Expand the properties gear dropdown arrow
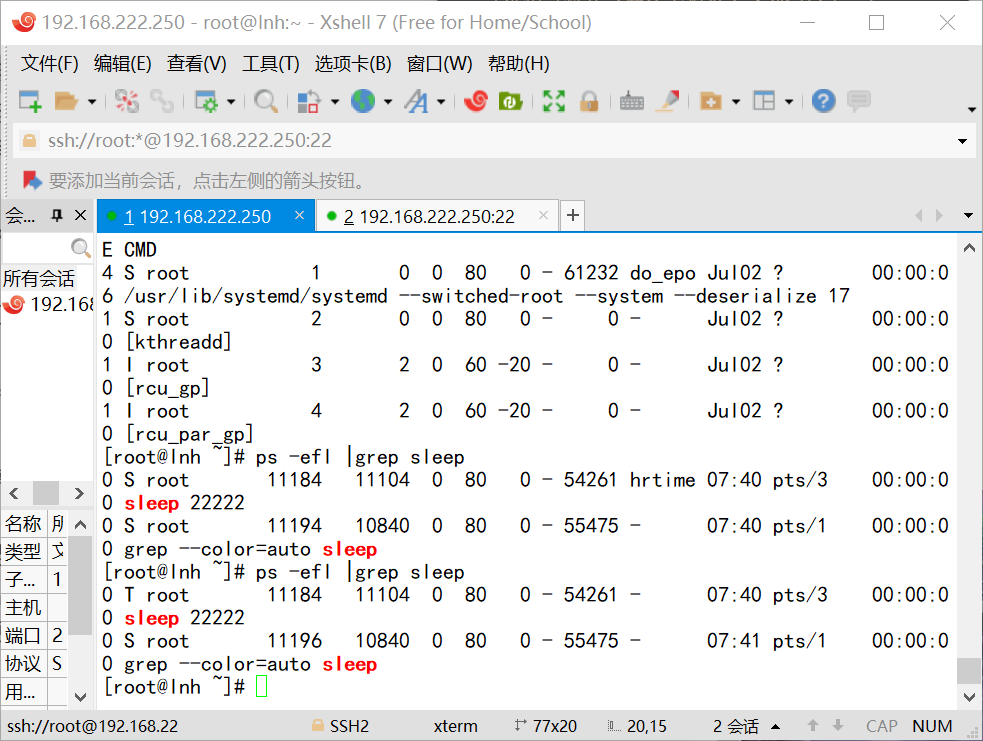The width and height of the screenshot is (983, 741). (231, 102)
